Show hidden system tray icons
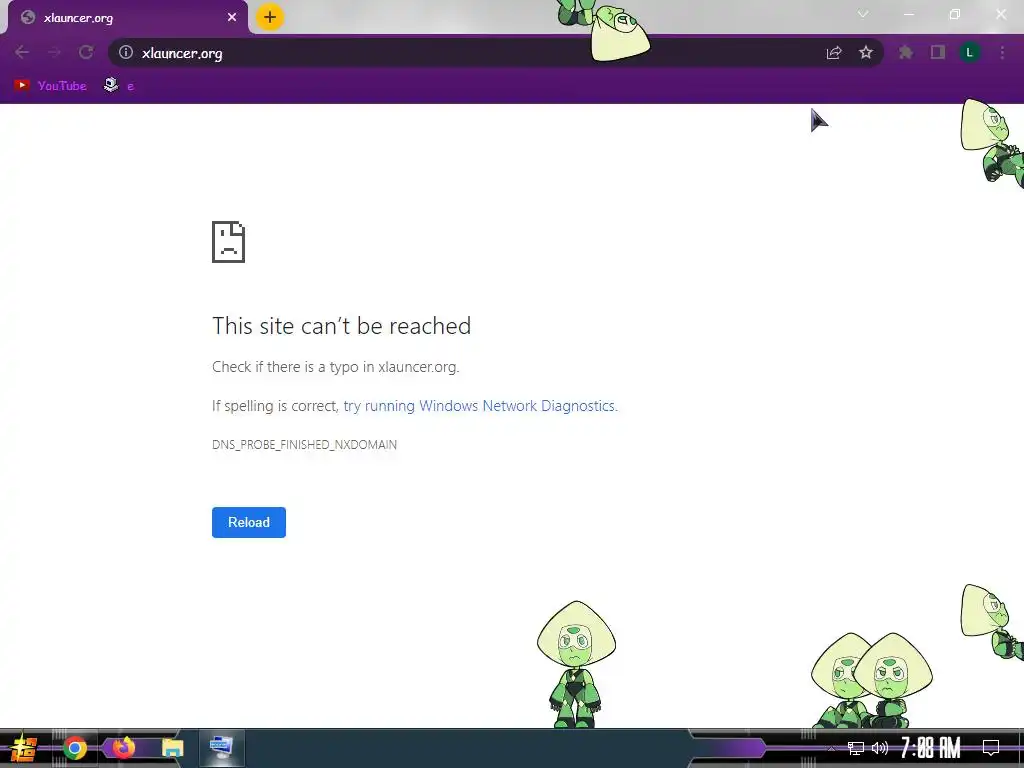 click(831, 748)
